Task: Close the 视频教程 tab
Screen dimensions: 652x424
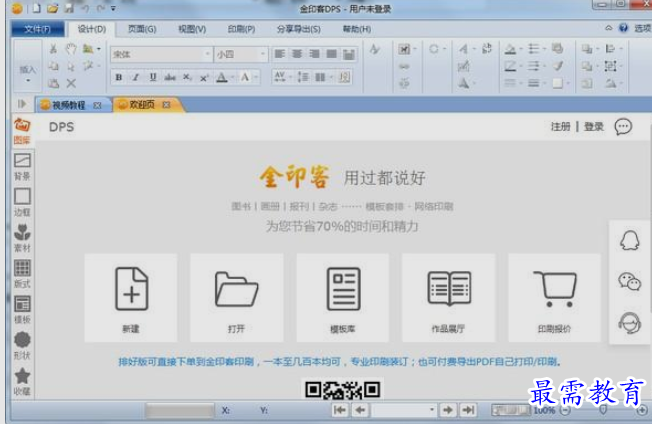Action: (97, 106)
